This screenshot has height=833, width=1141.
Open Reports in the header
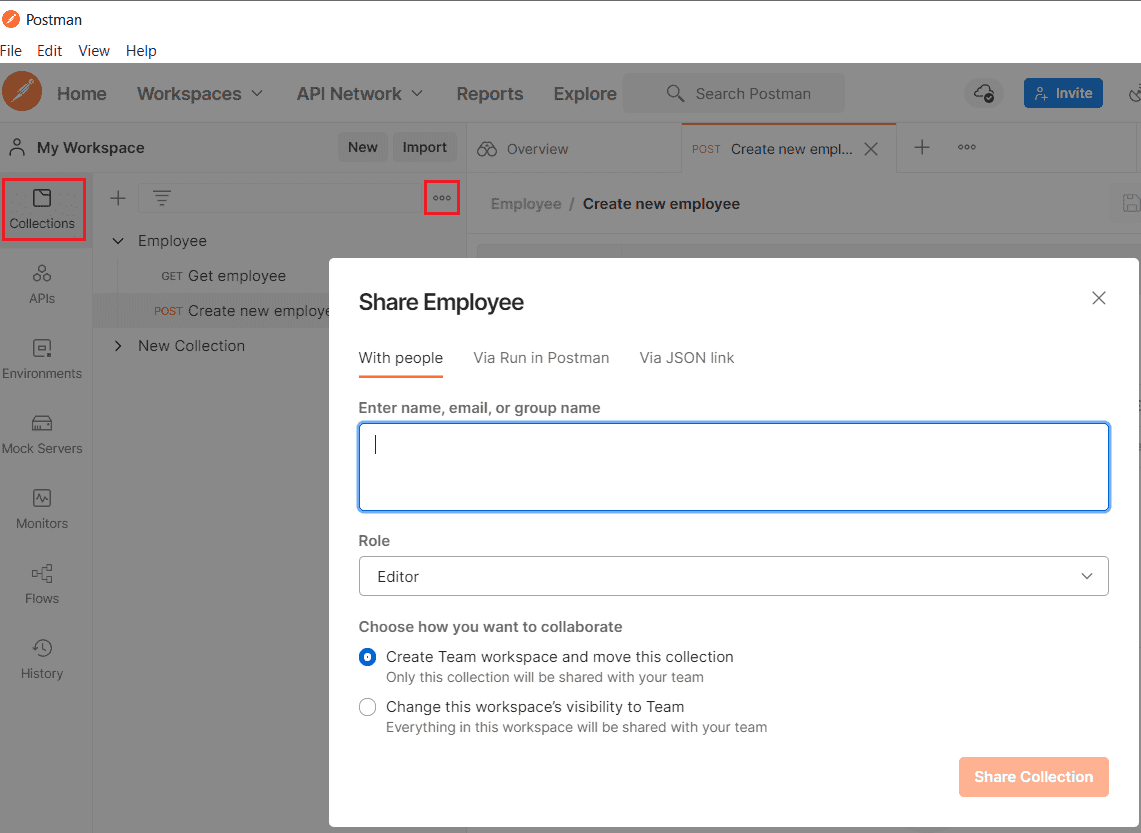coord(490,94)
